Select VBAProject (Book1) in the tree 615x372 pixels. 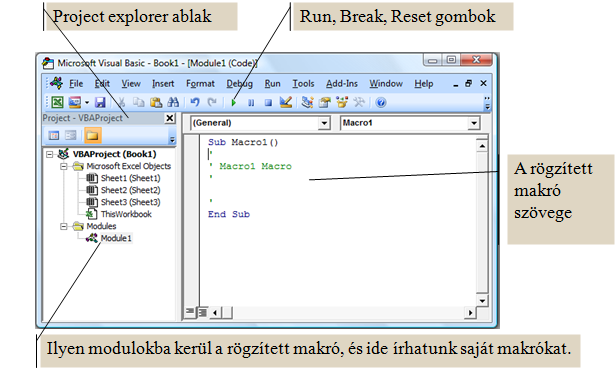click(x=114, y=154)
